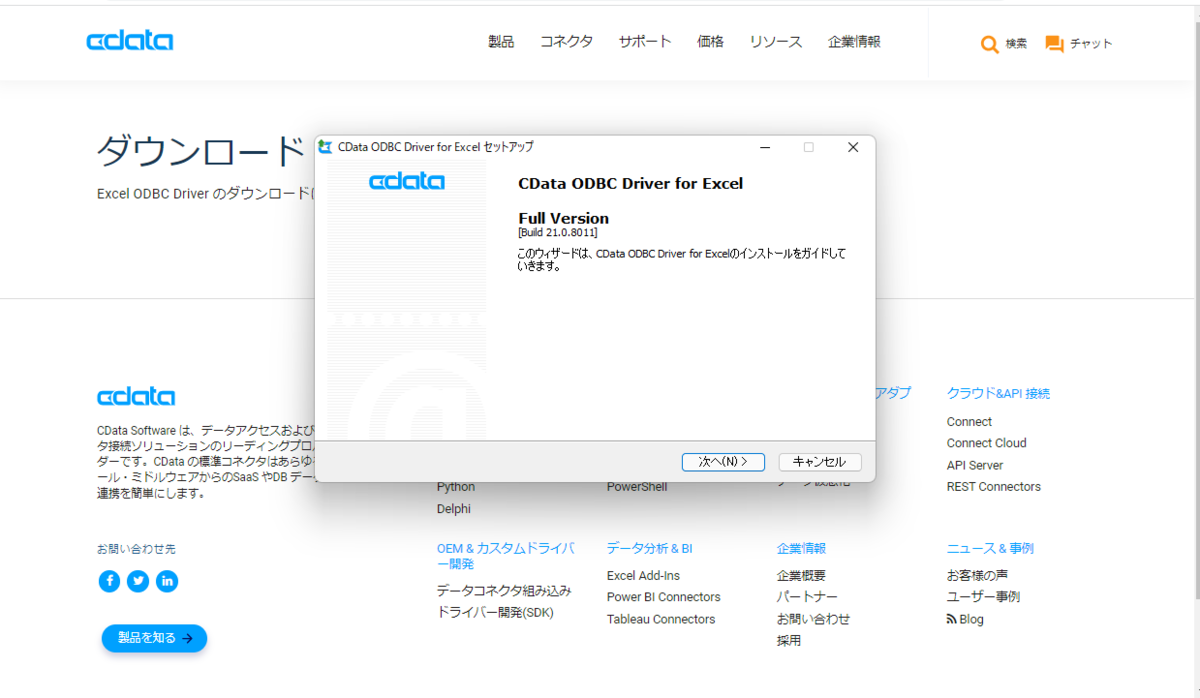The image size is (1200, 698).
Task: Open the Python link in the footer
Action: (x=455, y=486)
